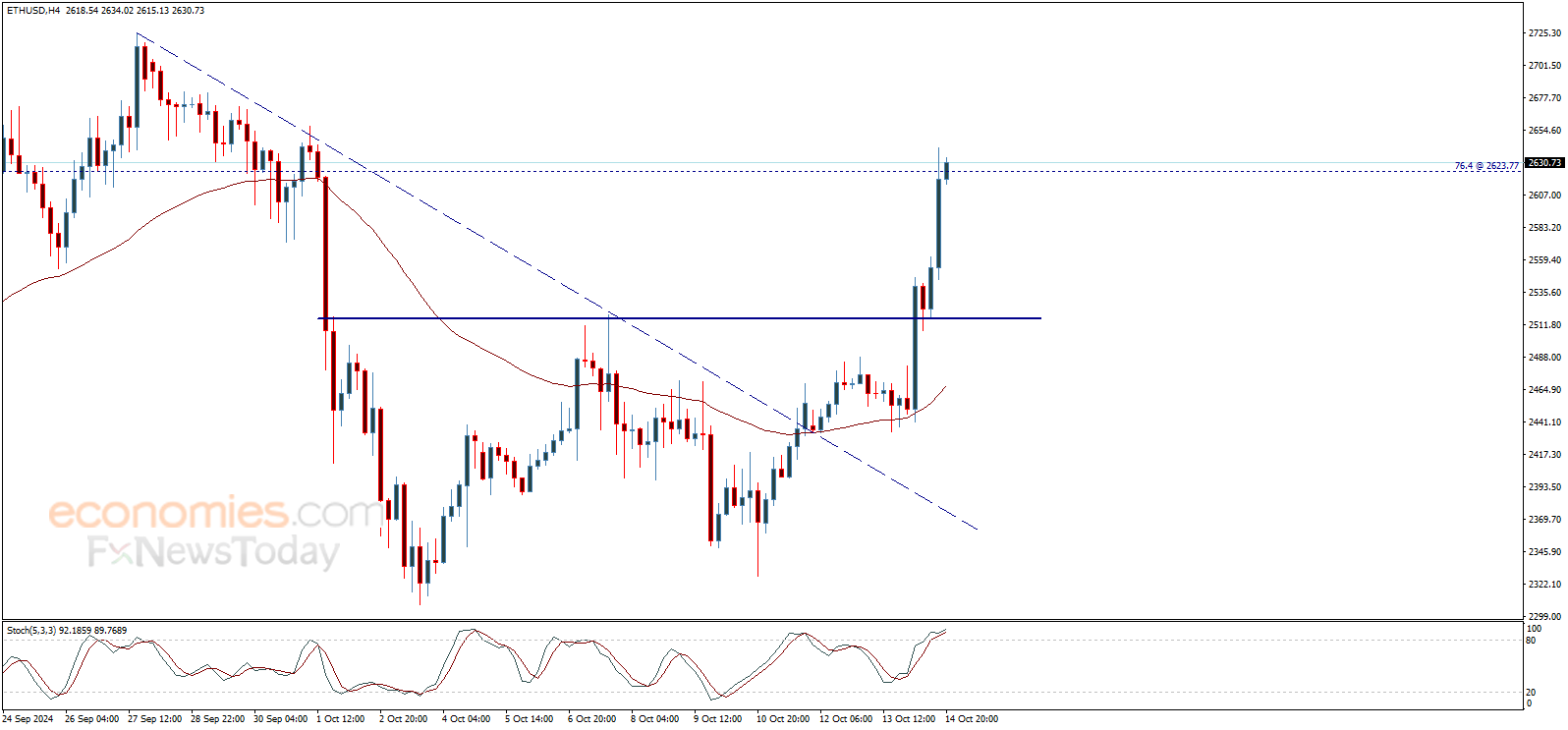The width and height of the screenshot is (1568, 730).
Task: Click the time axis label 4 Oct 04:00
Action: click(x=466, y=719)
